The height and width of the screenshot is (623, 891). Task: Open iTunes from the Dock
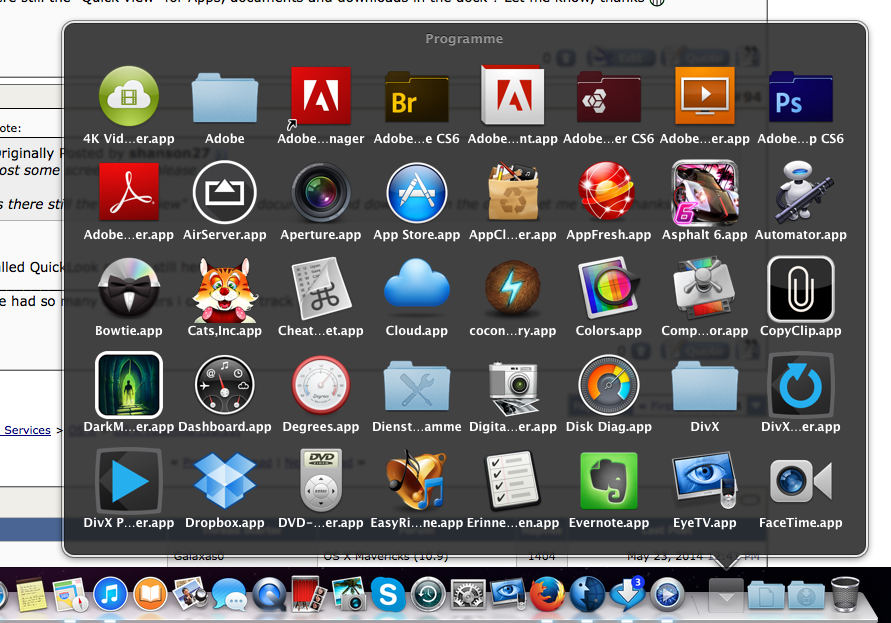pos(110,595)
